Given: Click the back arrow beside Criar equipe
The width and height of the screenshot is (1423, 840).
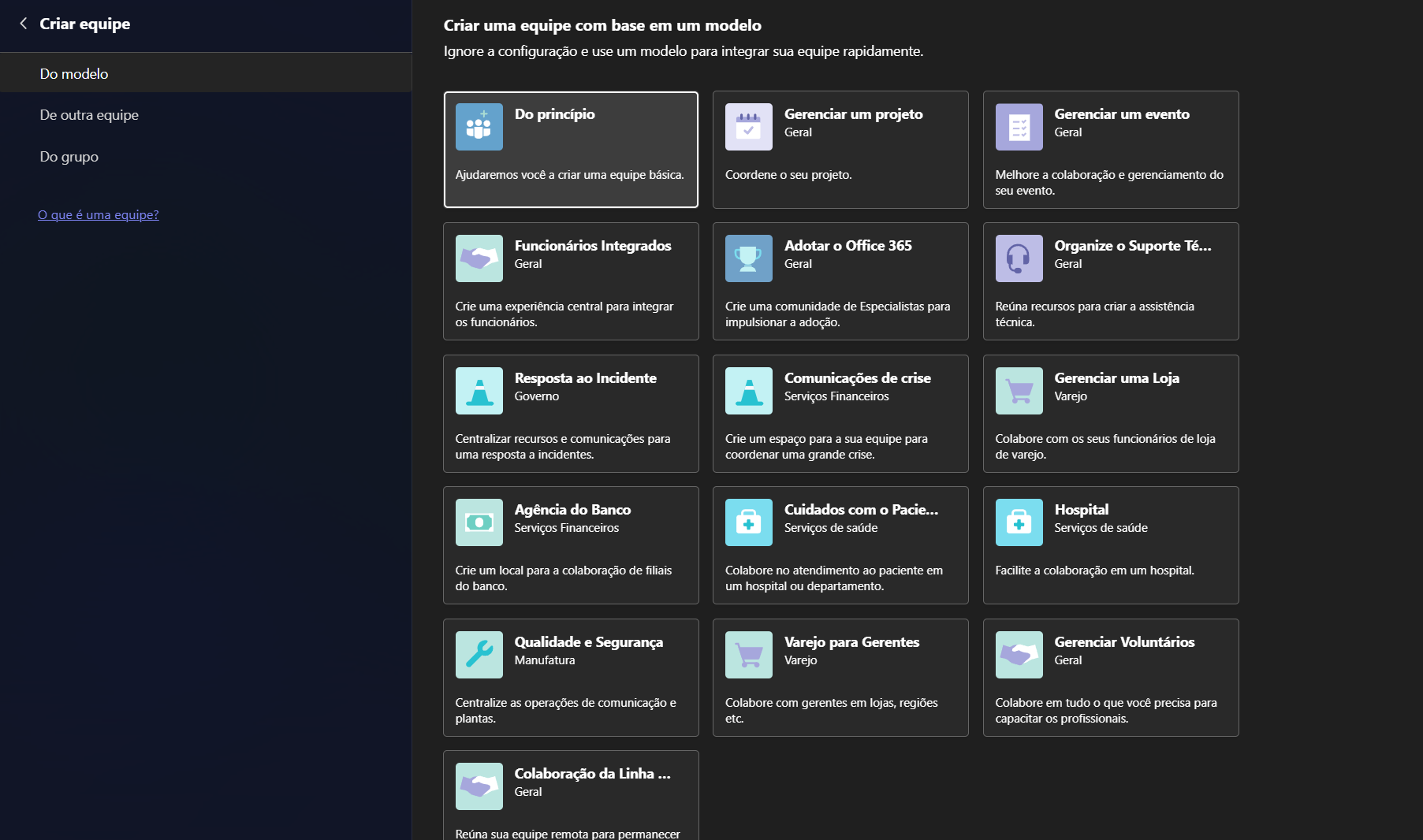Looking at the screenshot, I should tap(24, 24).
